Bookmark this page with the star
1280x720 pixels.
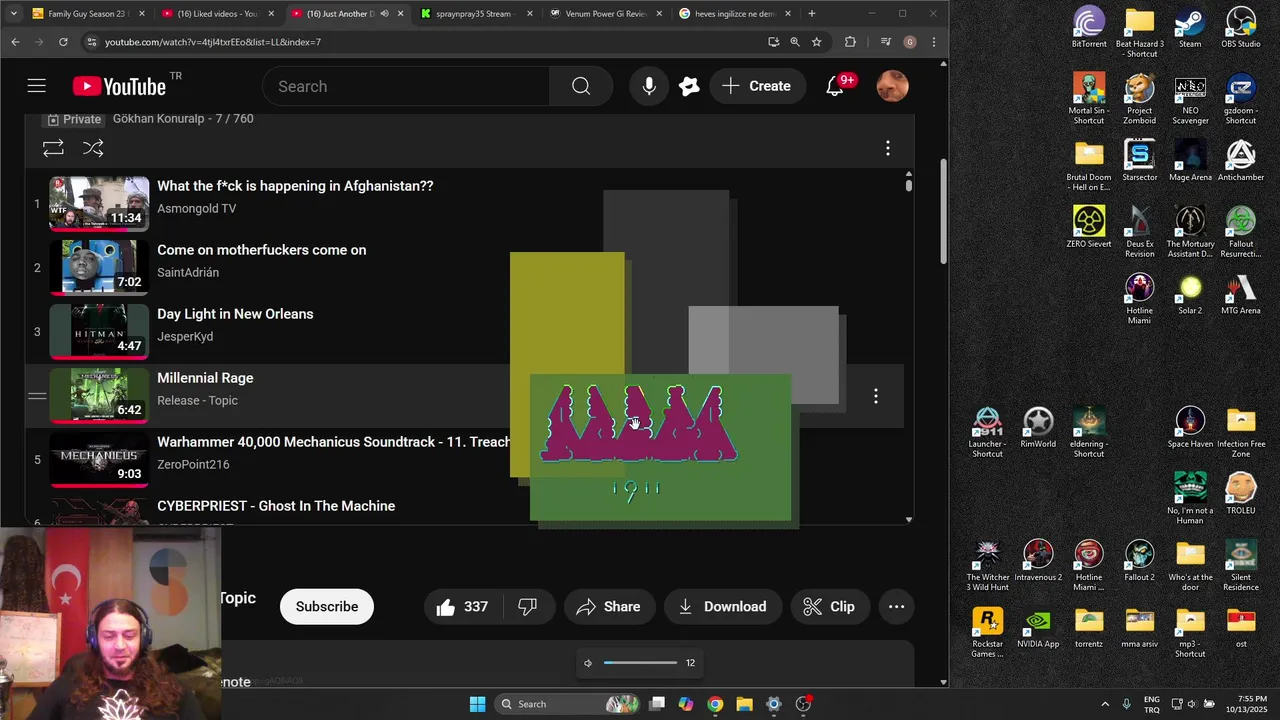click(x=816, y=42)
